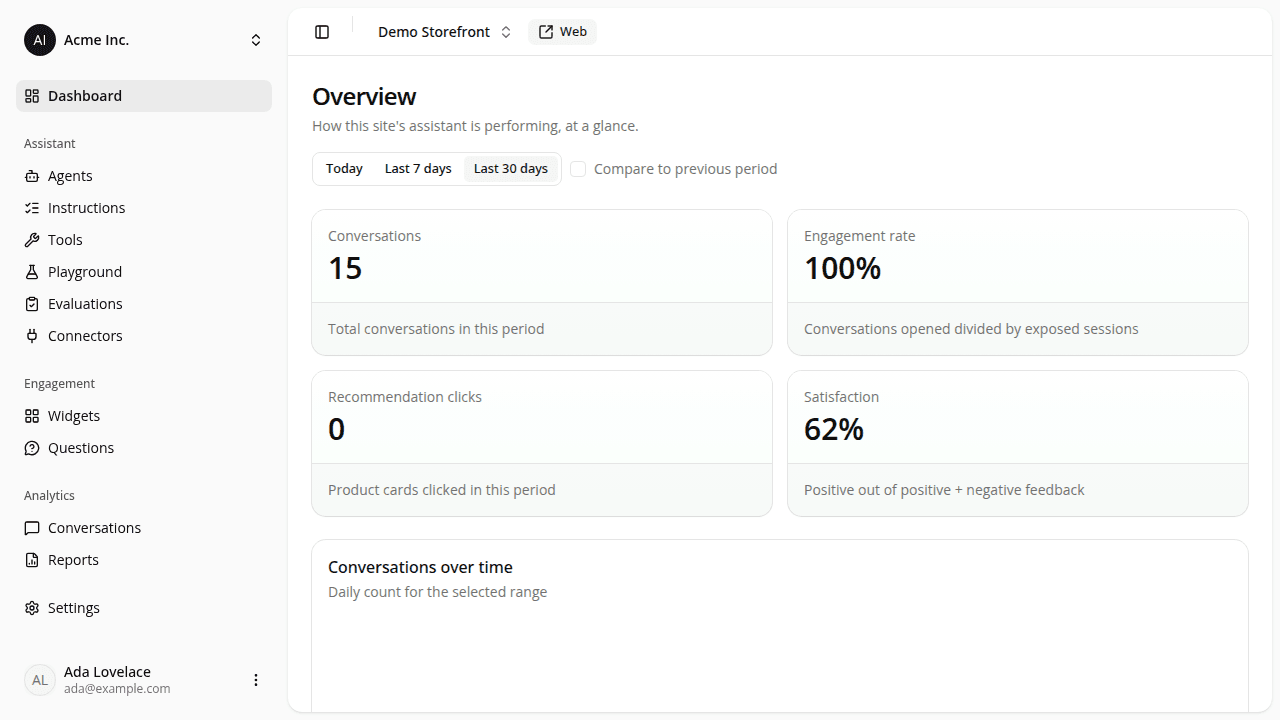The width and height of the screenshot is (1280, 720).
Task: Toggle the sidebar panel icon
Action: click(322, 32)
